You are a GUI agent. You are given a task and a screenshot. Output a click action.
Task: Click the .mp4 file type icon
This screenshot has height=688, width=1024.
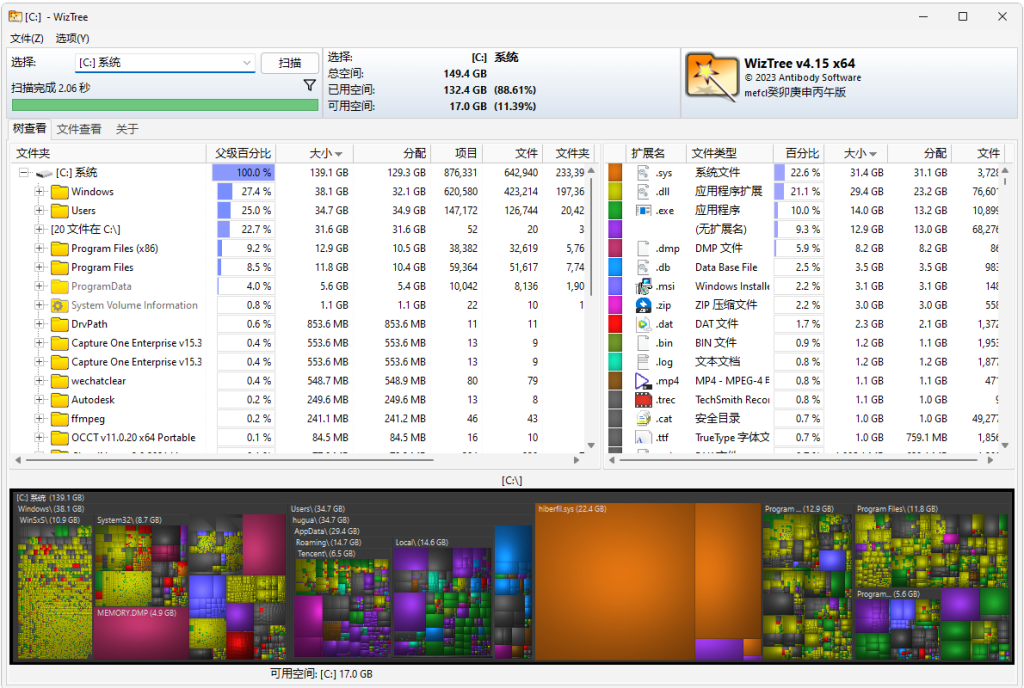click(643, 381)
